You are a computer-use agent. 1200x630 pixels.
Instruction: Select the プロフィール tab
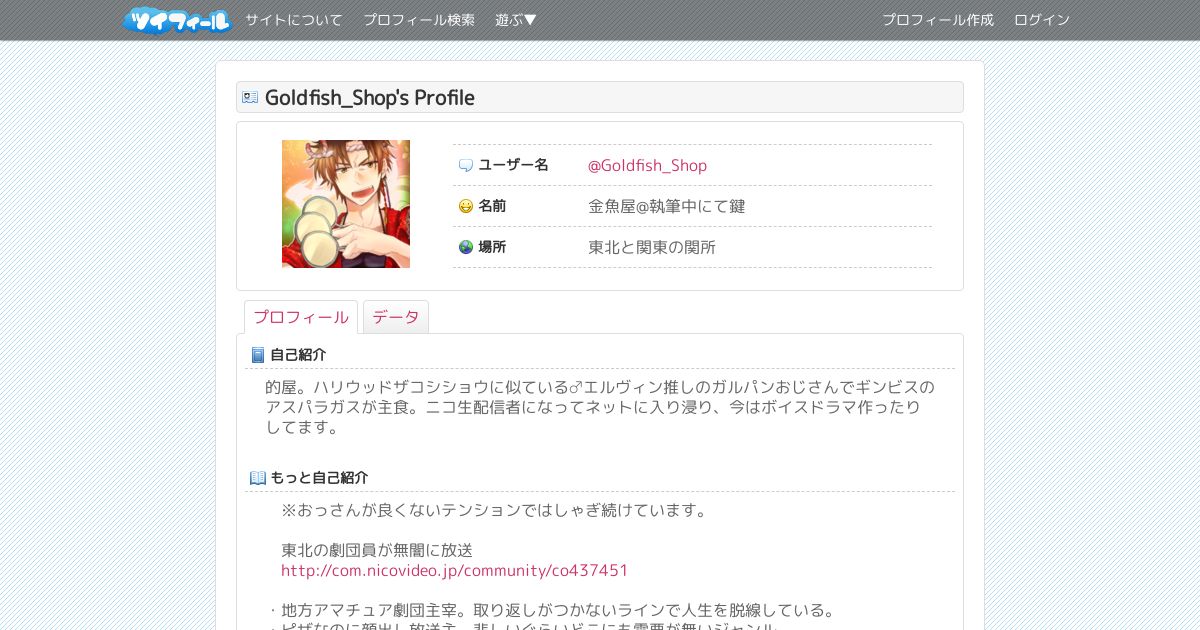(x=301, y=317)
